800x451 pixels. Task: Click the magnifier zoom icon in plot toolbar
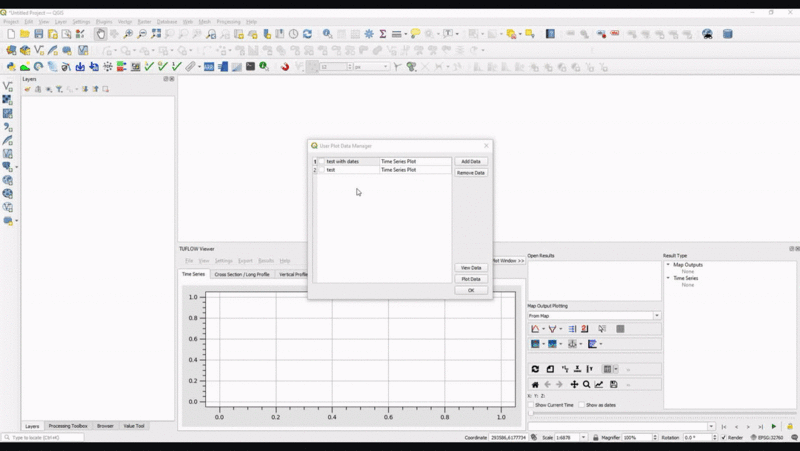point(587,384)
